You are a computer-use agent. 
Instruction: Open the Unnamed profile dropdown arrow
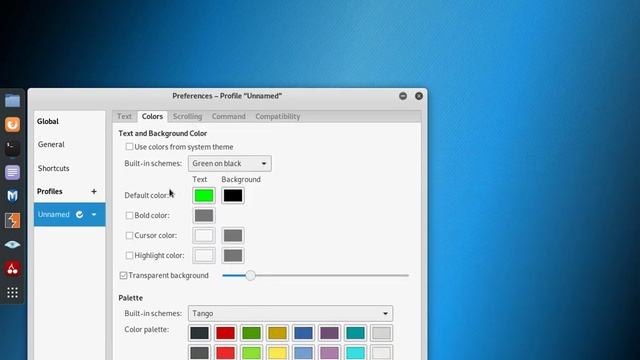point(94,214)
